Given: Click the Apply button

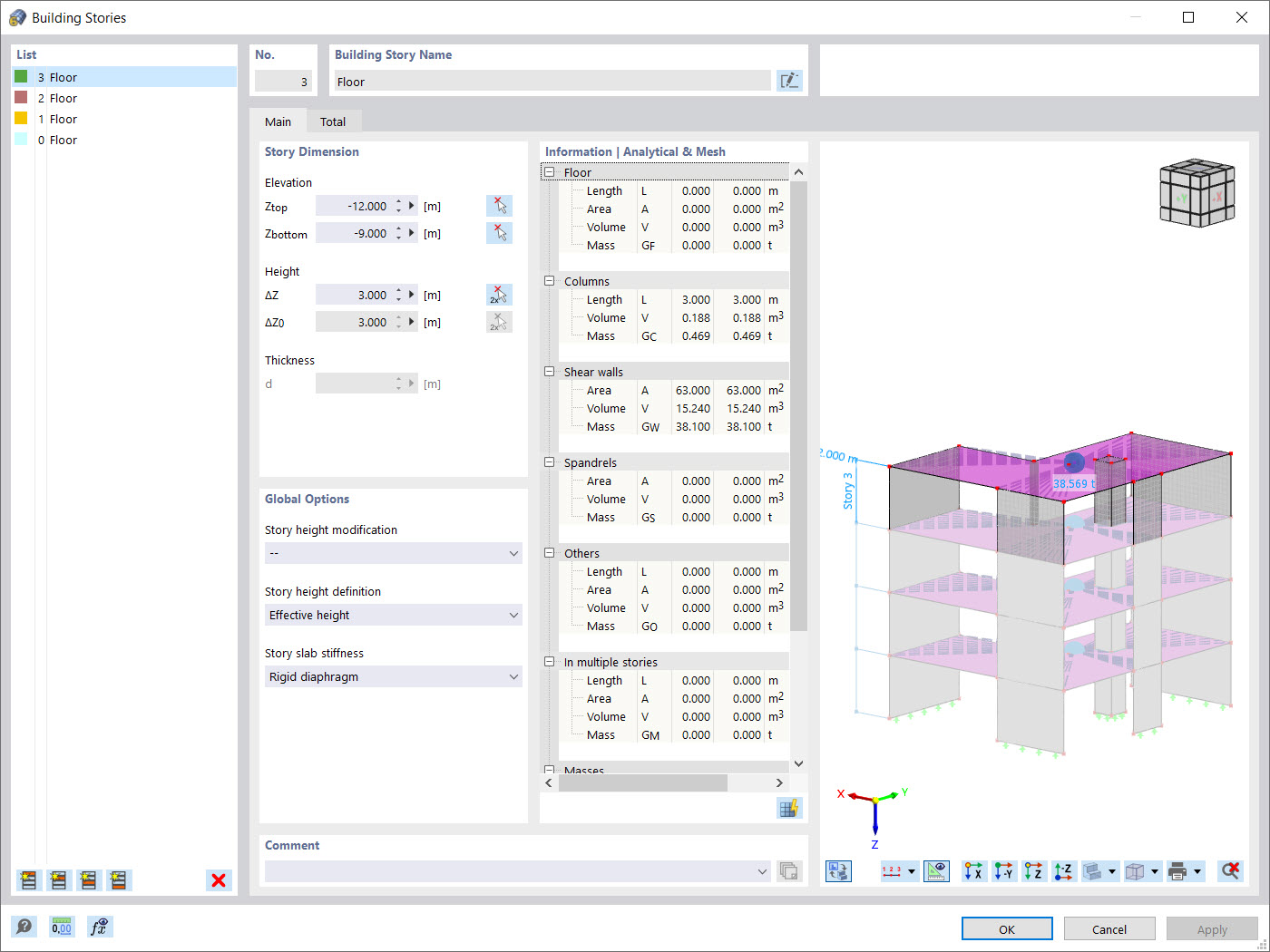Looking at the screenshot, I should pyautogui.click(x=1211, y=928).
